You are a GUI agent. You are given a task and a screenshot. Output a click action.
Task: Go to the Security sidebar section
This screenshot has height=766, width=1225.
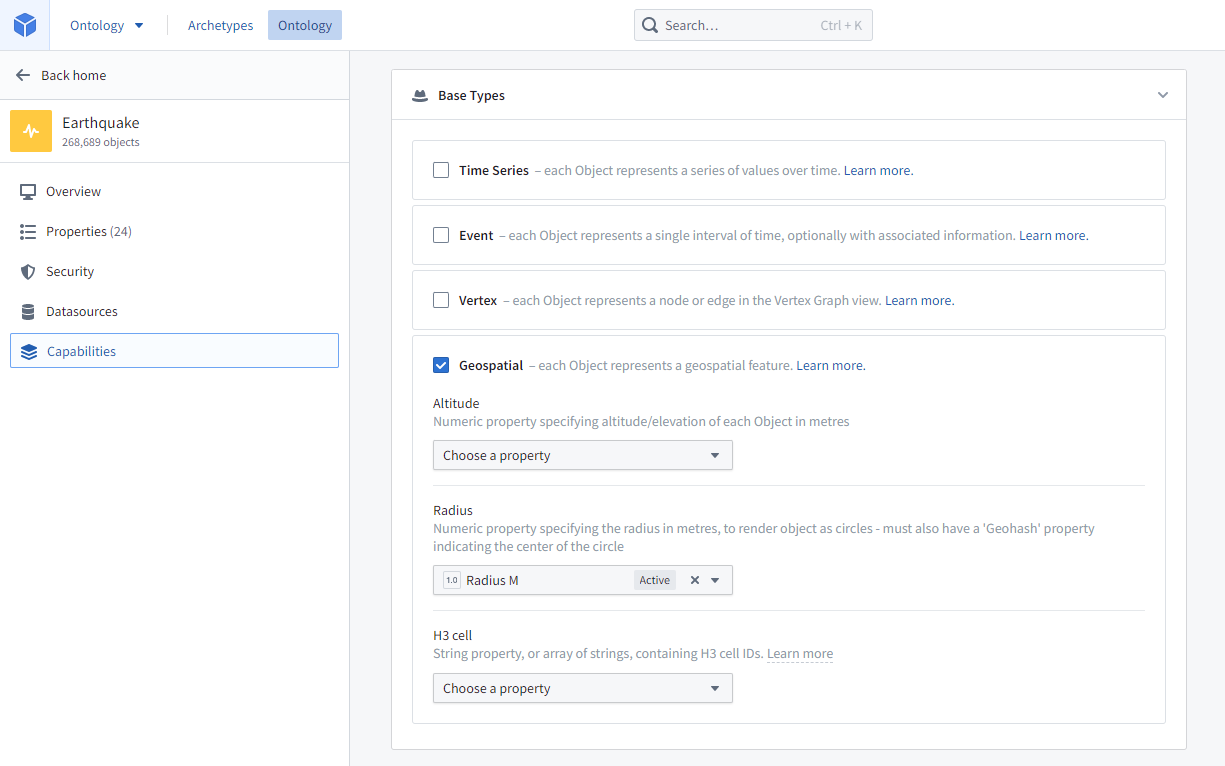[174, 271]
